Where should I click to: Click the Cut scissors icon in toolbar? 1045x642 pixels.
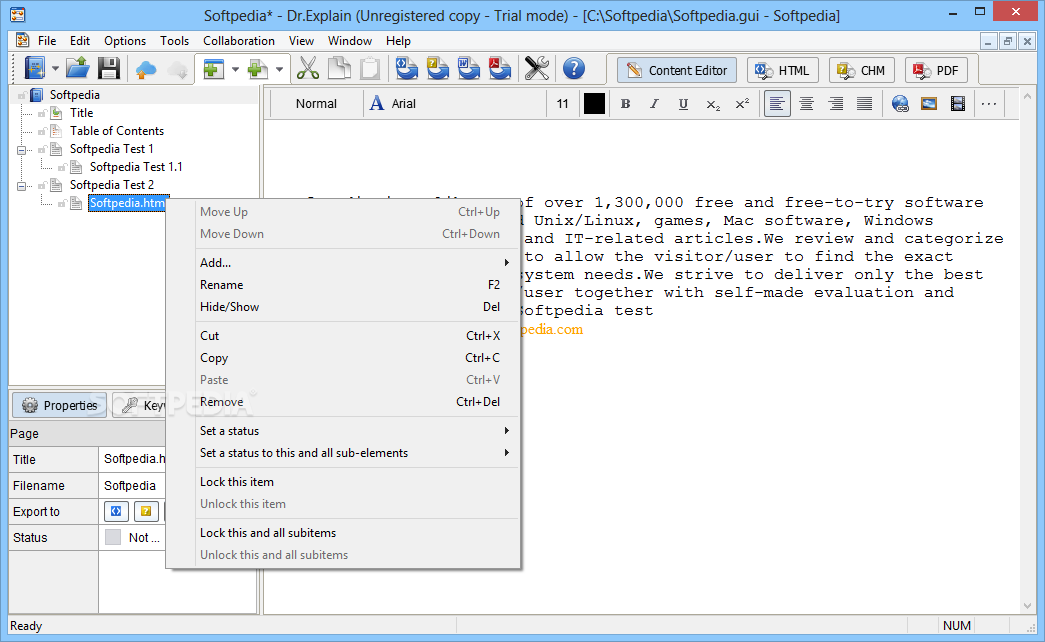tap(307, 69)
